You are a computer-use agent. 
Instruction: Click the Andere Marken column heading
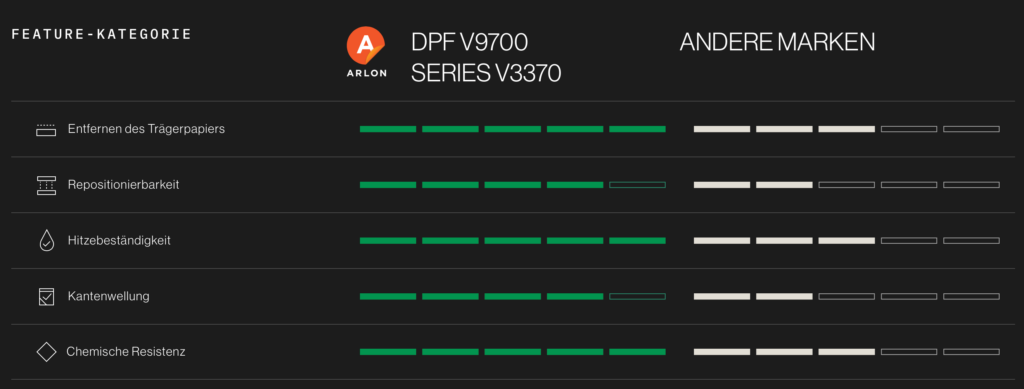777,42
